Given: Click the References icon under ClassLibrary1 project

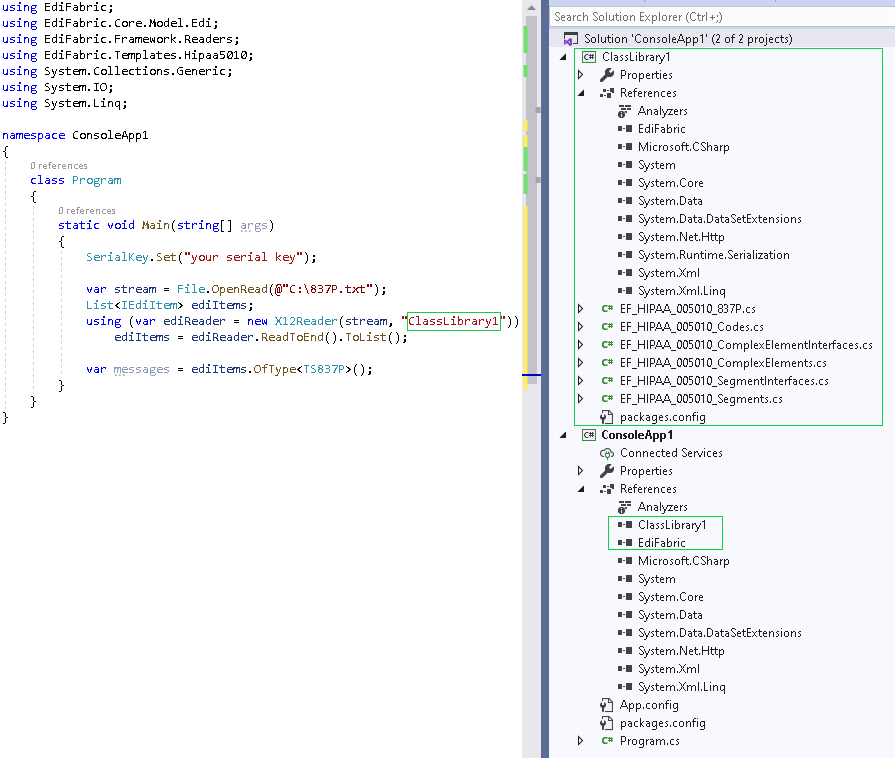Looking at the screenshot, I should point(607,92).
